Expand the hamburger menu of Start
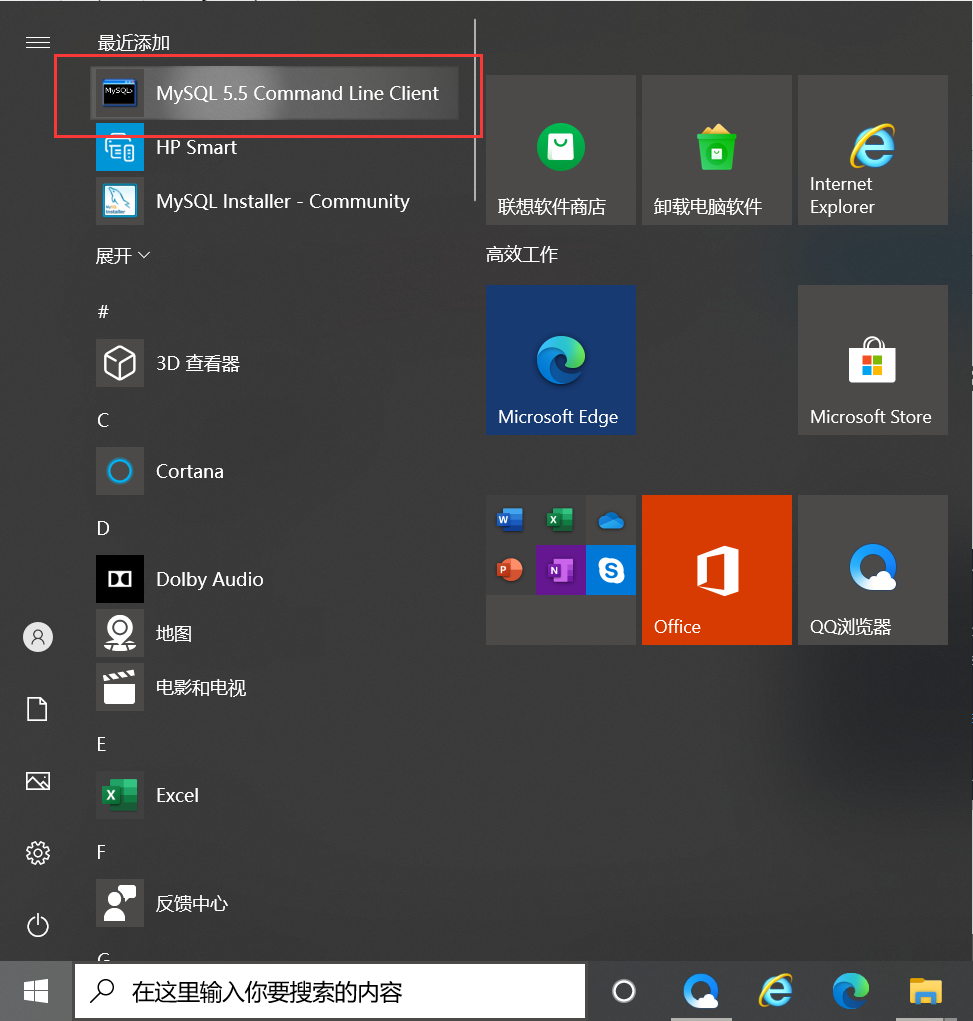The width and height of the screenshot is (973, 1021). coord(38,42)
